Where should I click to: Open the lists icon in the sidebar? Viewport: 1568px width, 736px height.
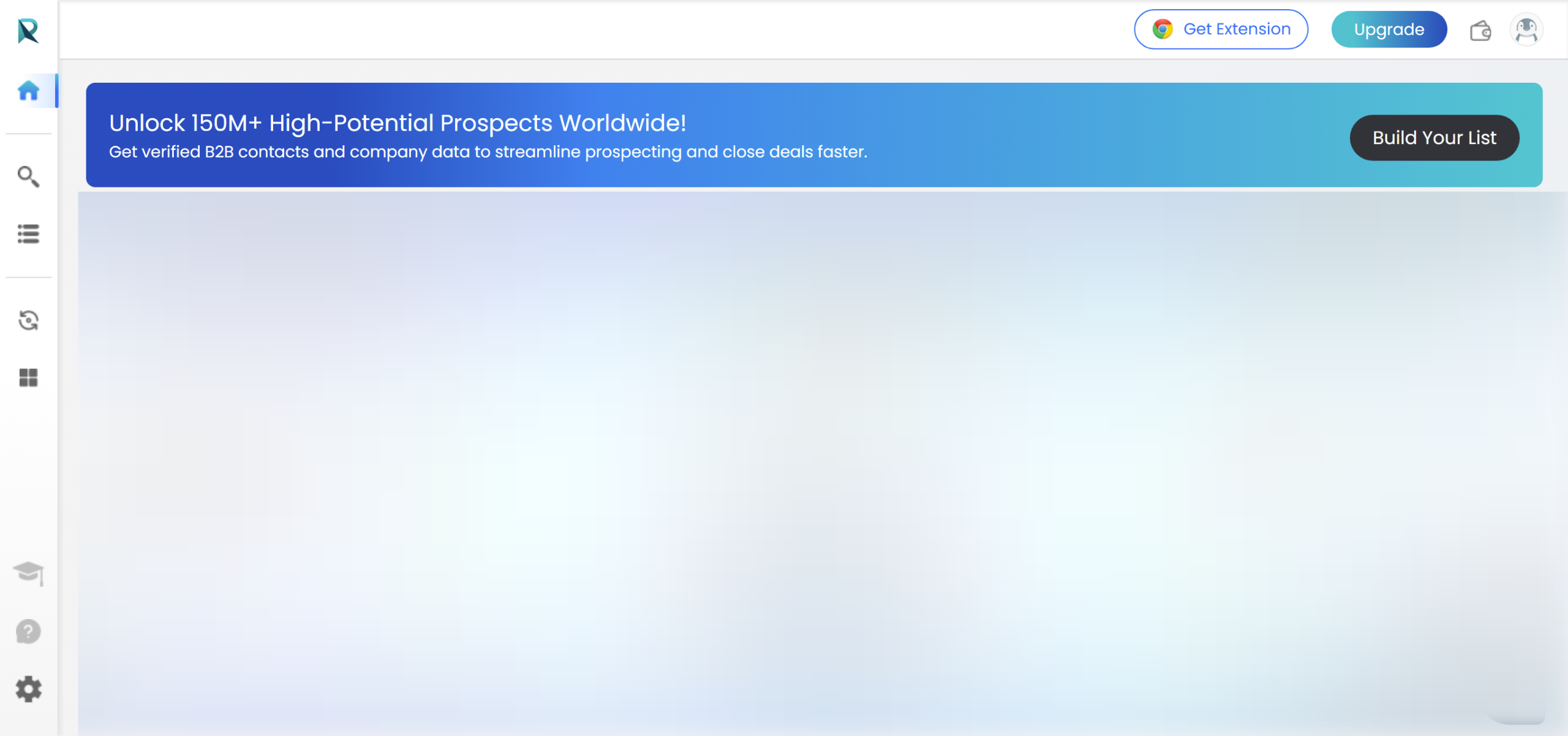tap(28, 234)
